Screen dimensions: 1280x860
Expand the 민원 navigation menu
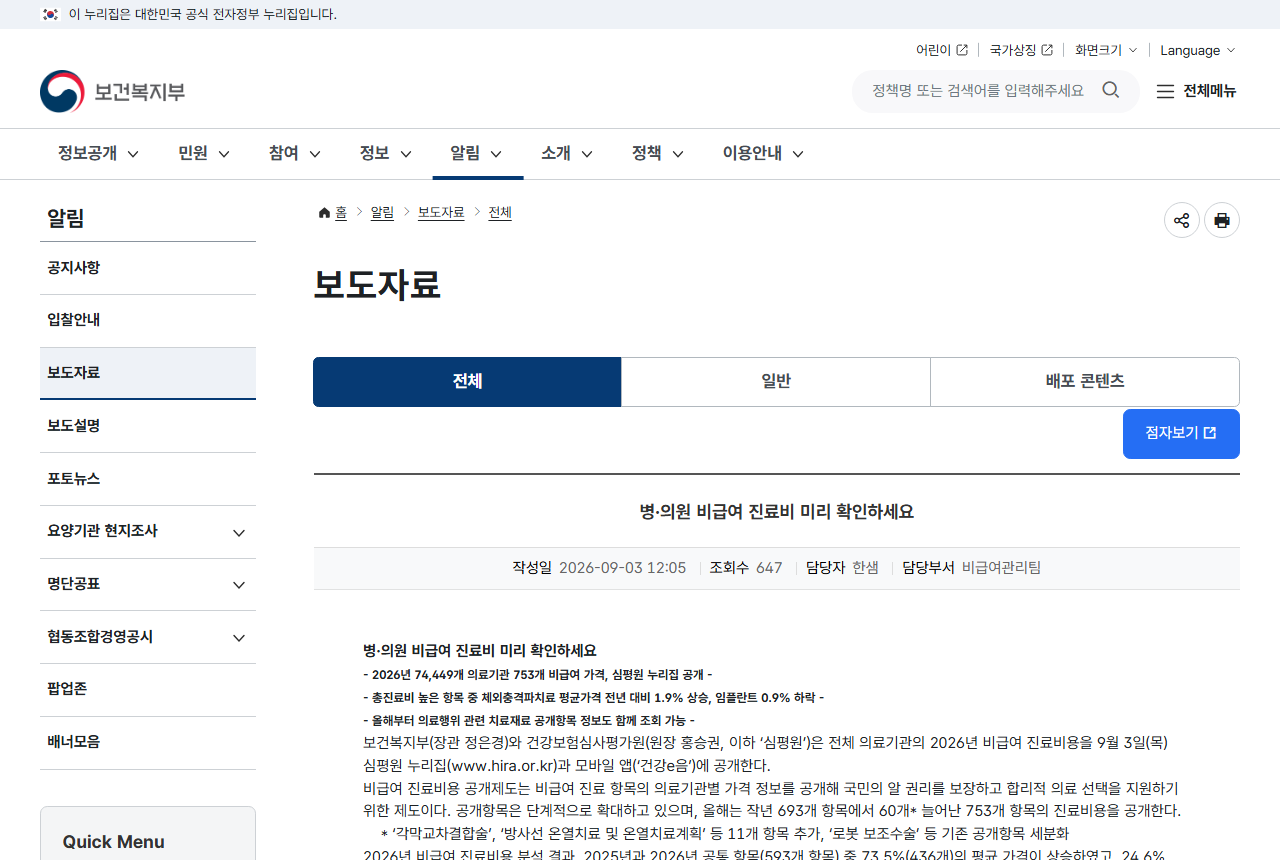[x=204, y=154]
